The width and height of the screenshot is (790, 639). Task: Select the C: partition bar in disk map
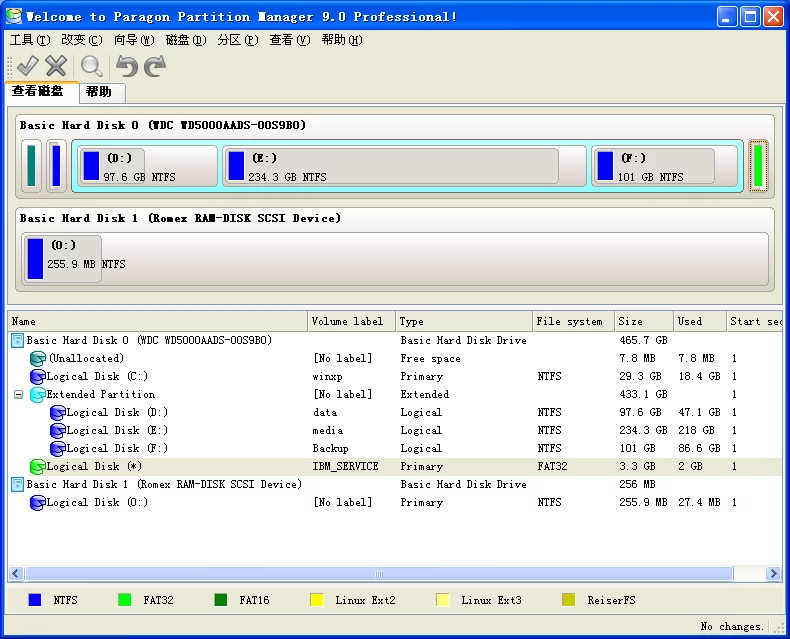(56, 166)
